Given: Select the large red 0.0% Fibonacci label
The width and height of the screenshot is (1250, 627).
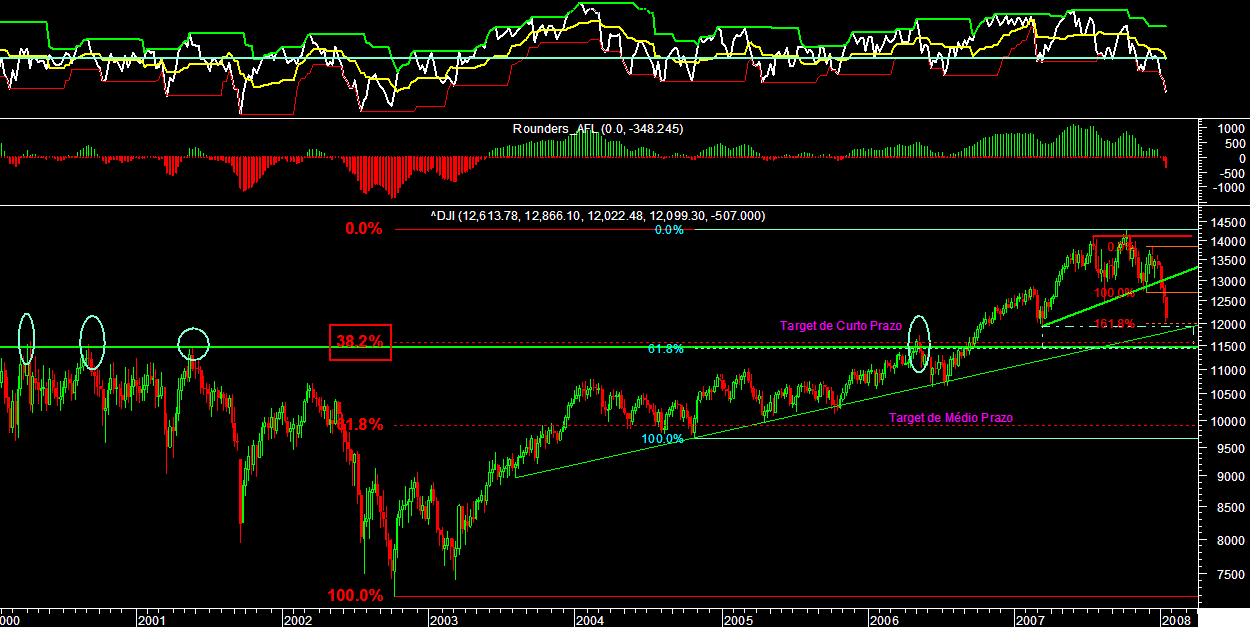Looking at the screenshot, I should click(364, 228).
